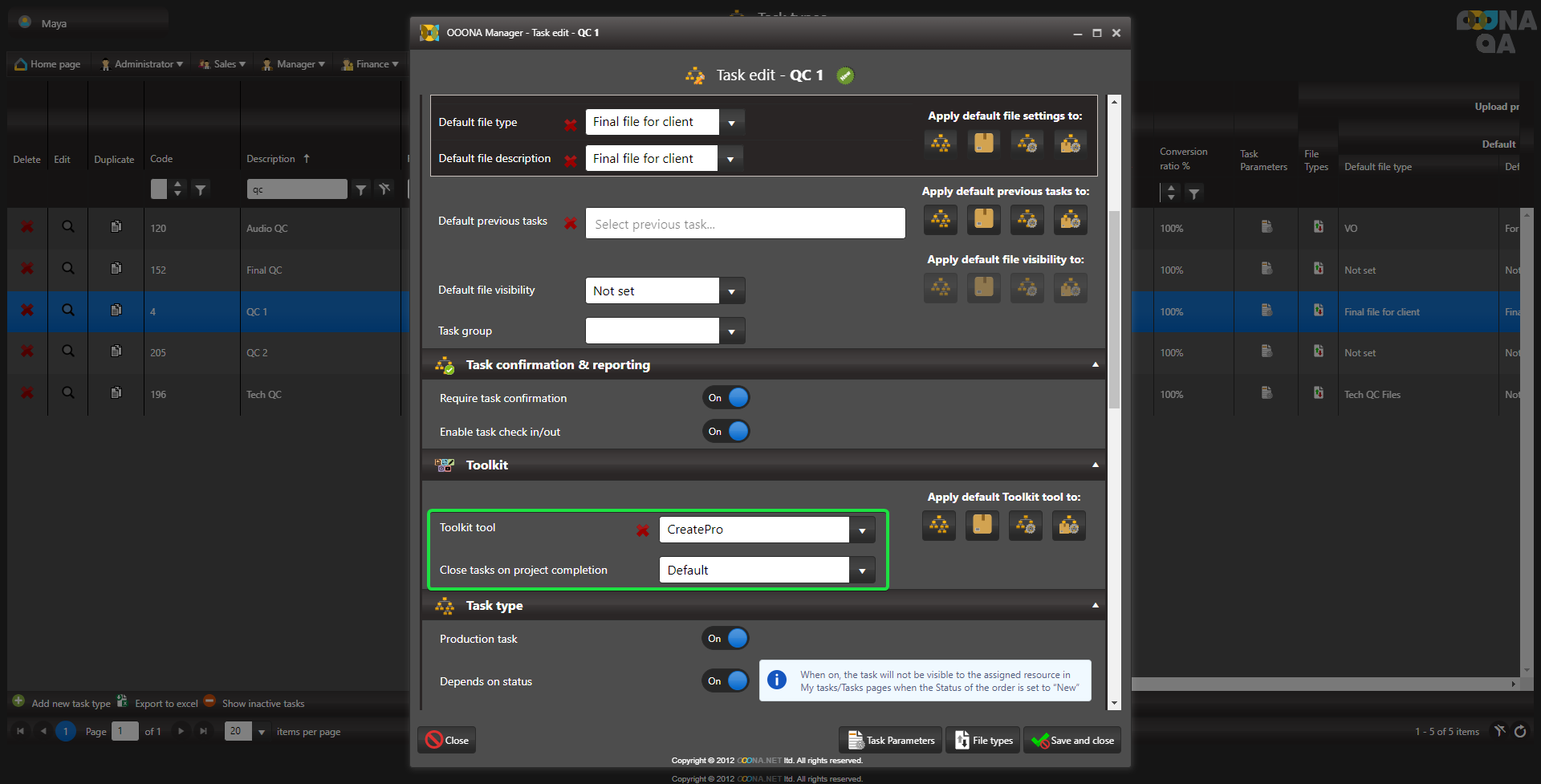Open the Finance menu
This screenshot has width=1541, height=784.
pyautogui.click(x=370, y=64)
